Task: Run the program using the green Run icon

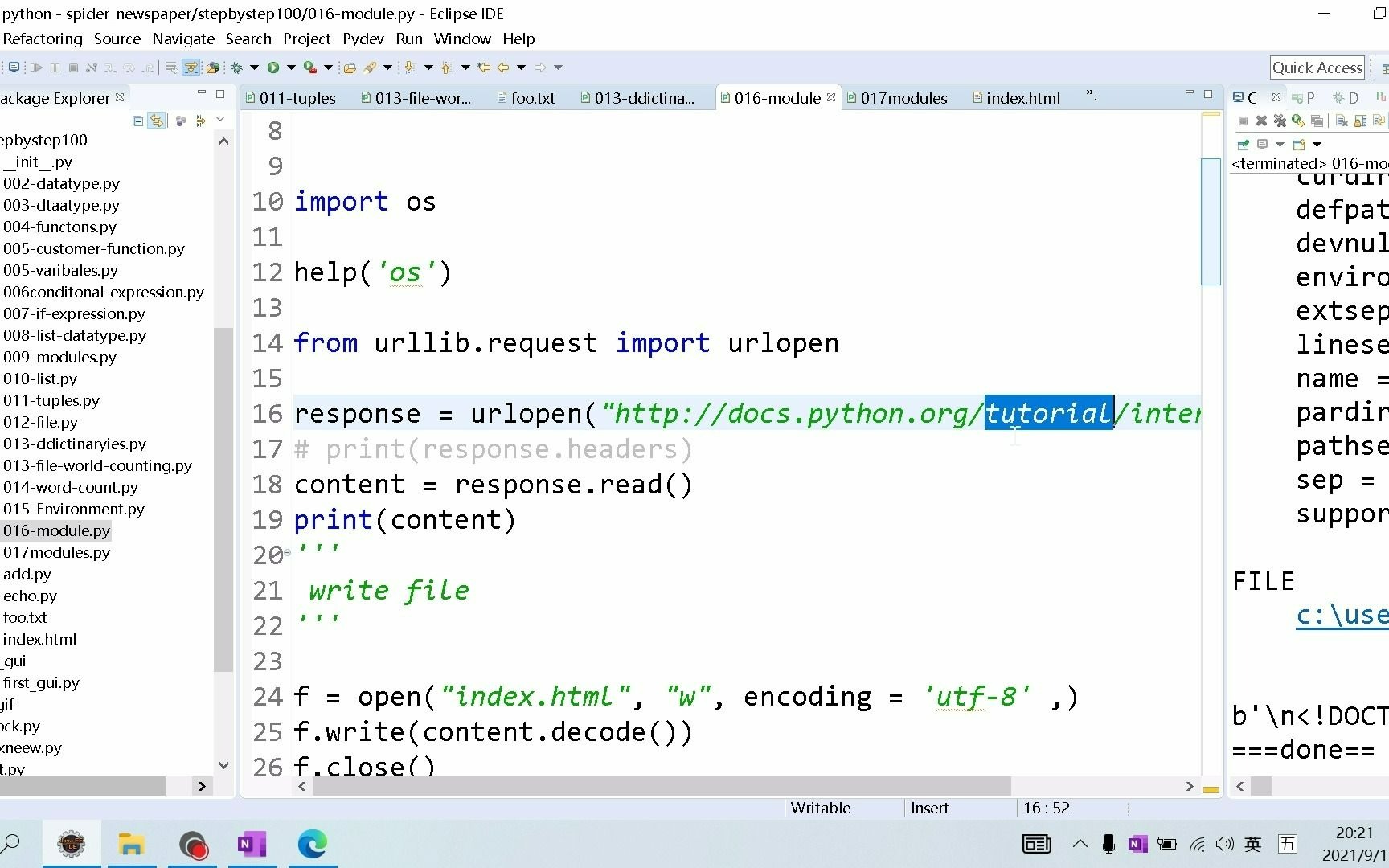Action: click(272, 68)
